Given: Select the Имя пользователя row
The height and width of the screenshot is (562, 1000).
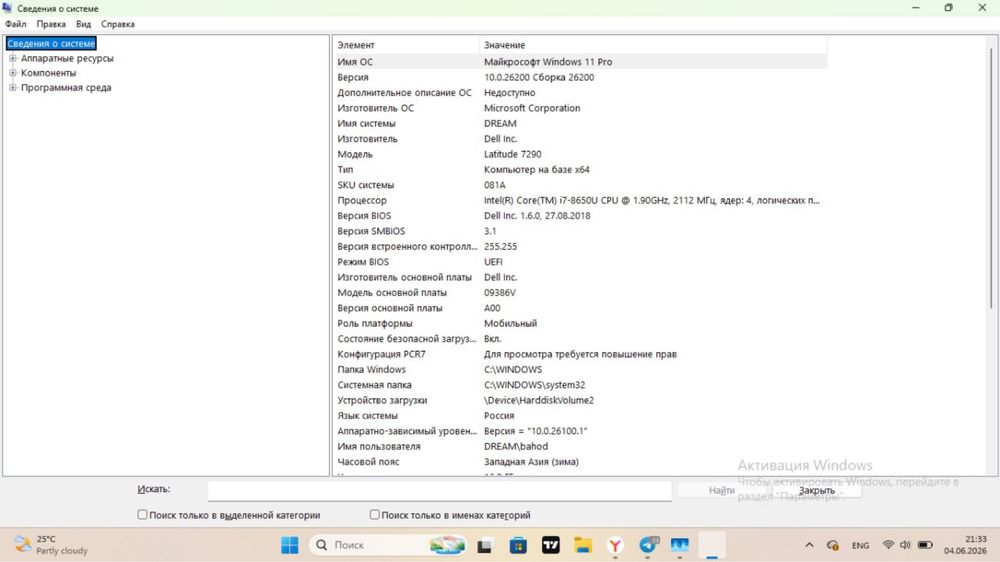Looking at the screenshot, I should [x=580, y=447].
